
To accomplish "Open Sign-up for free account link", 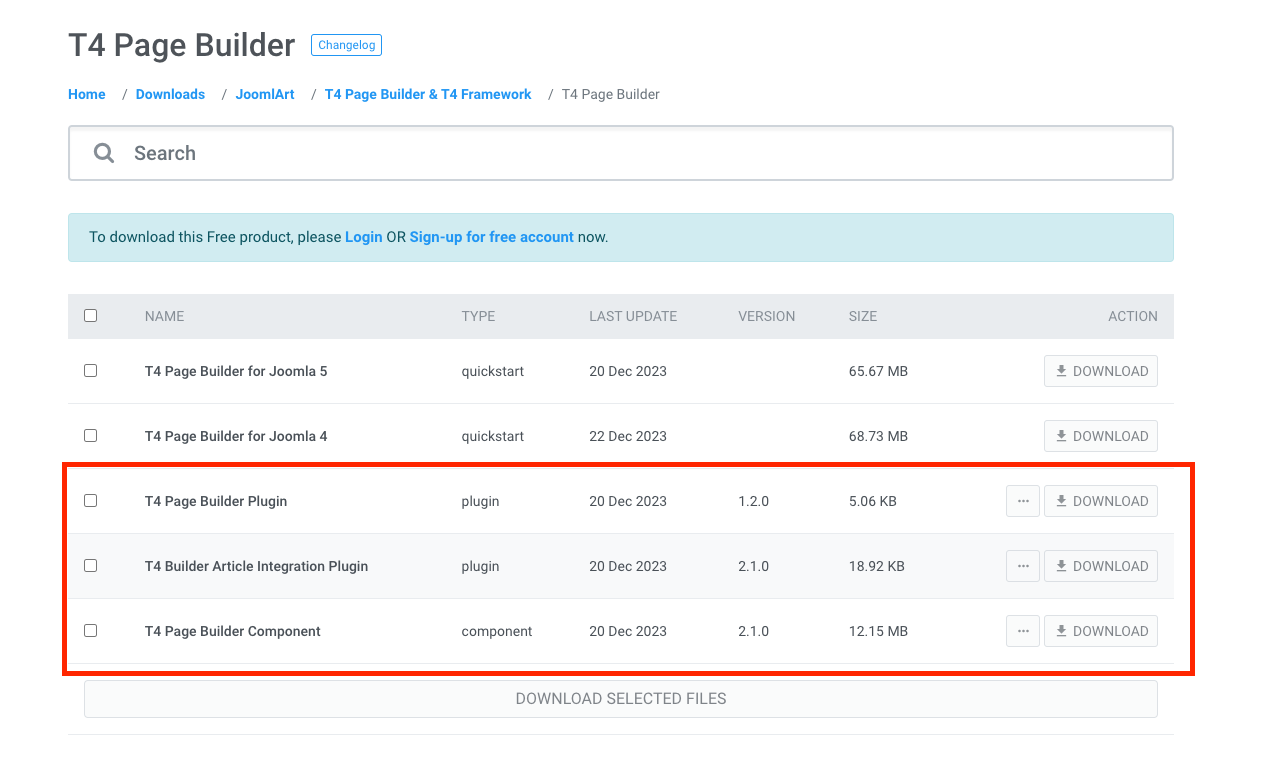I will point(491,237).
